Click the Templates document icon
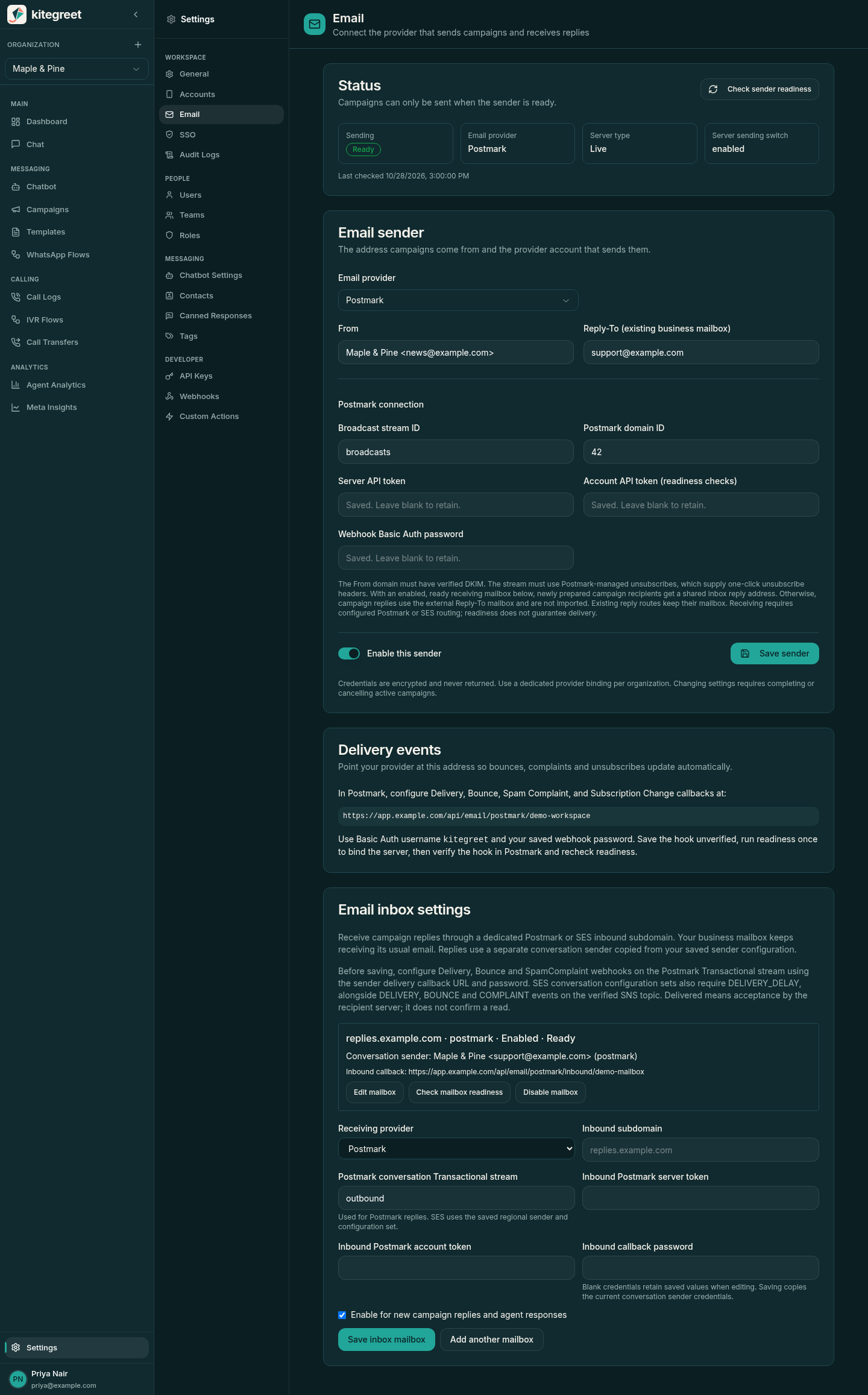The height and width of the screenshot is (1395, 868). coord(16,232)
